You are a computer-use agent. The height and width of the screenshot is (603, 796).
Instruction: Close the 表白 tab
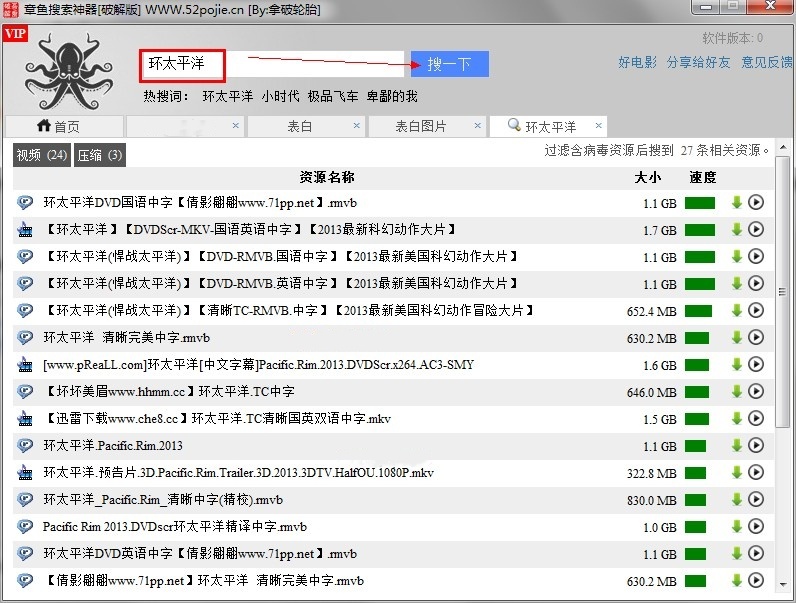(x=356, y=125)
